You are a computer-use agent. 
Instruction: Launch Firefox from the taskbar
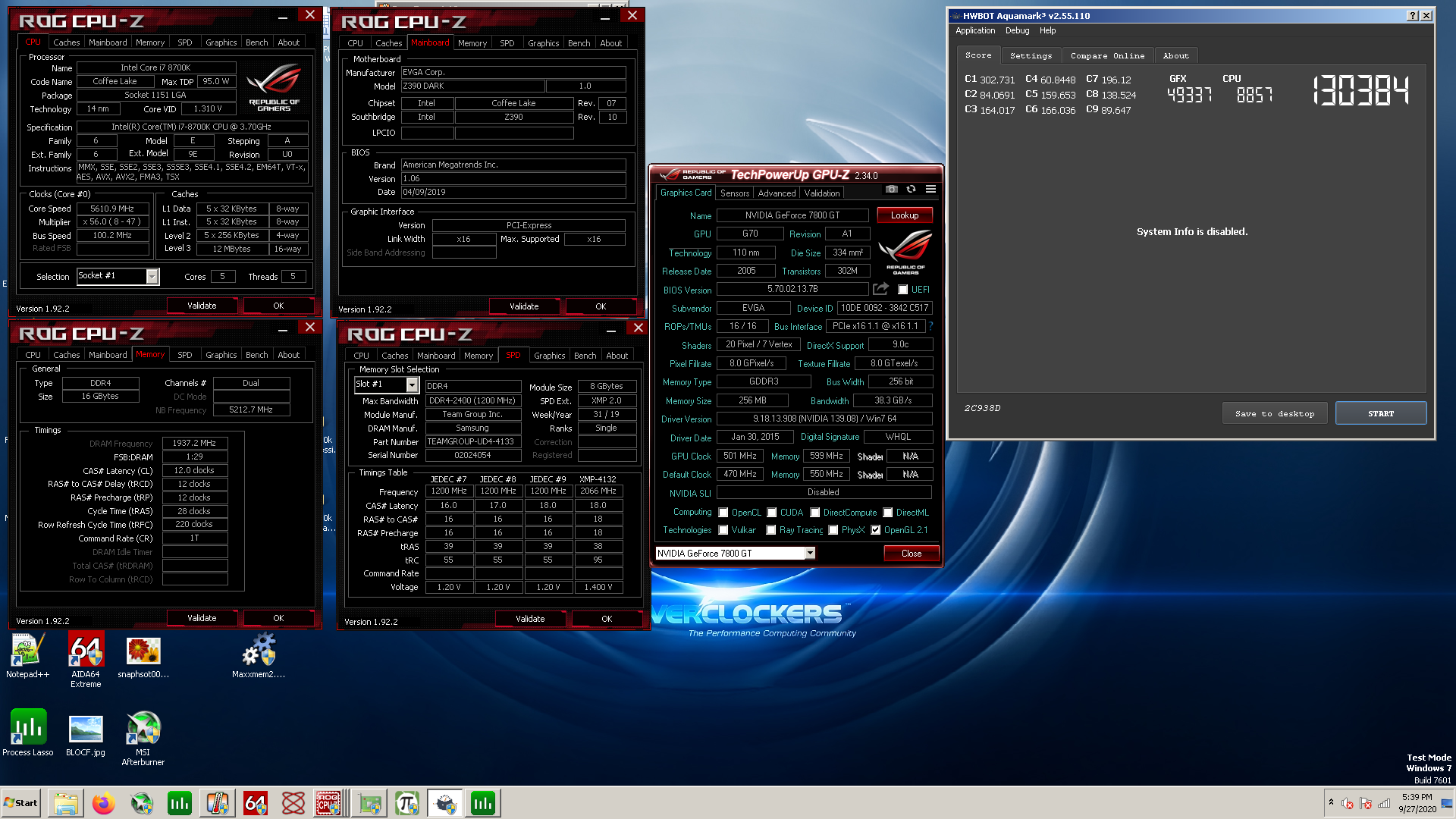(104, 803)
